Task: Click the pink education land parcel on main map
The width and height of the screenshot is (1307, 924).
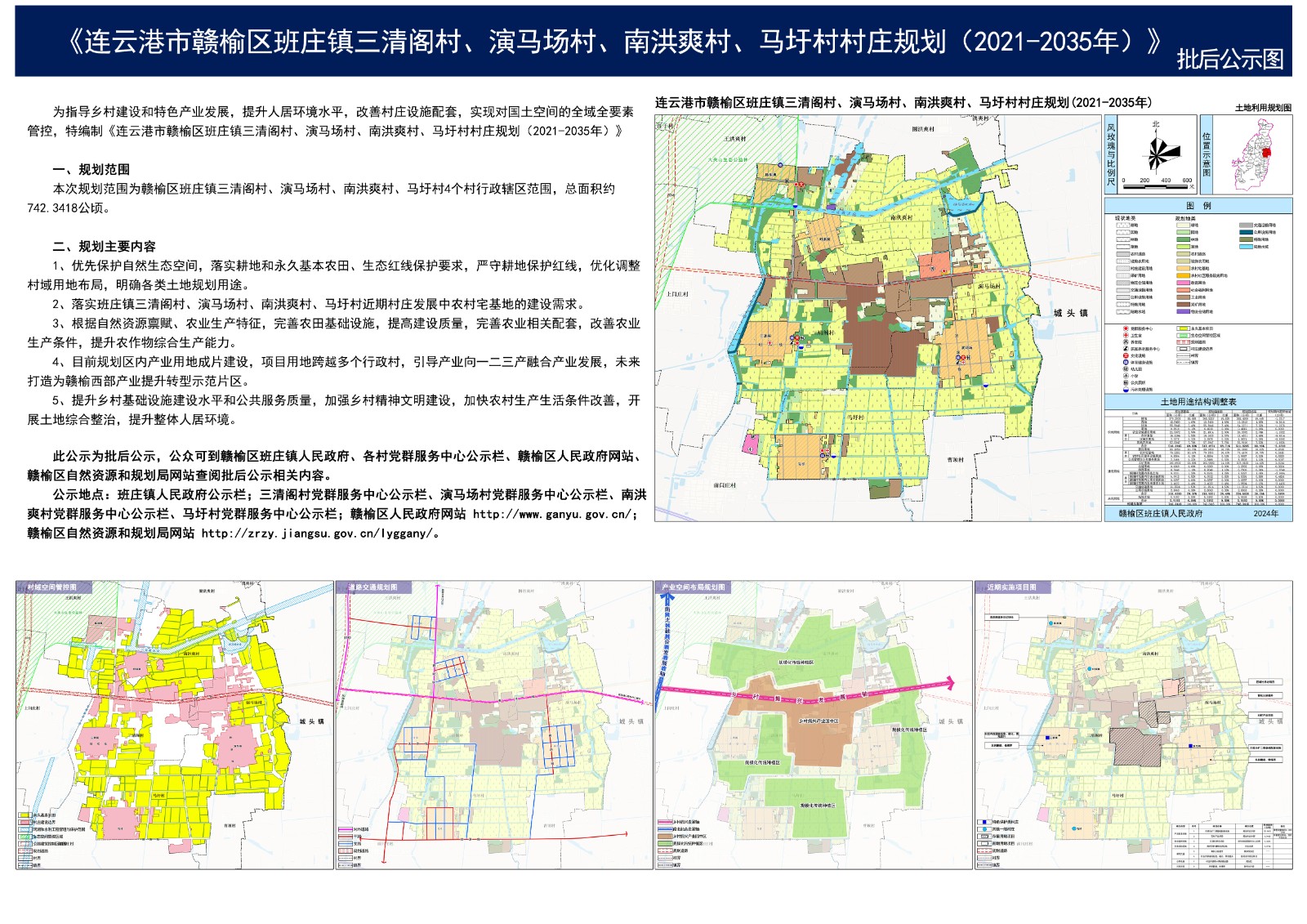Action: (x=749, y=444)
